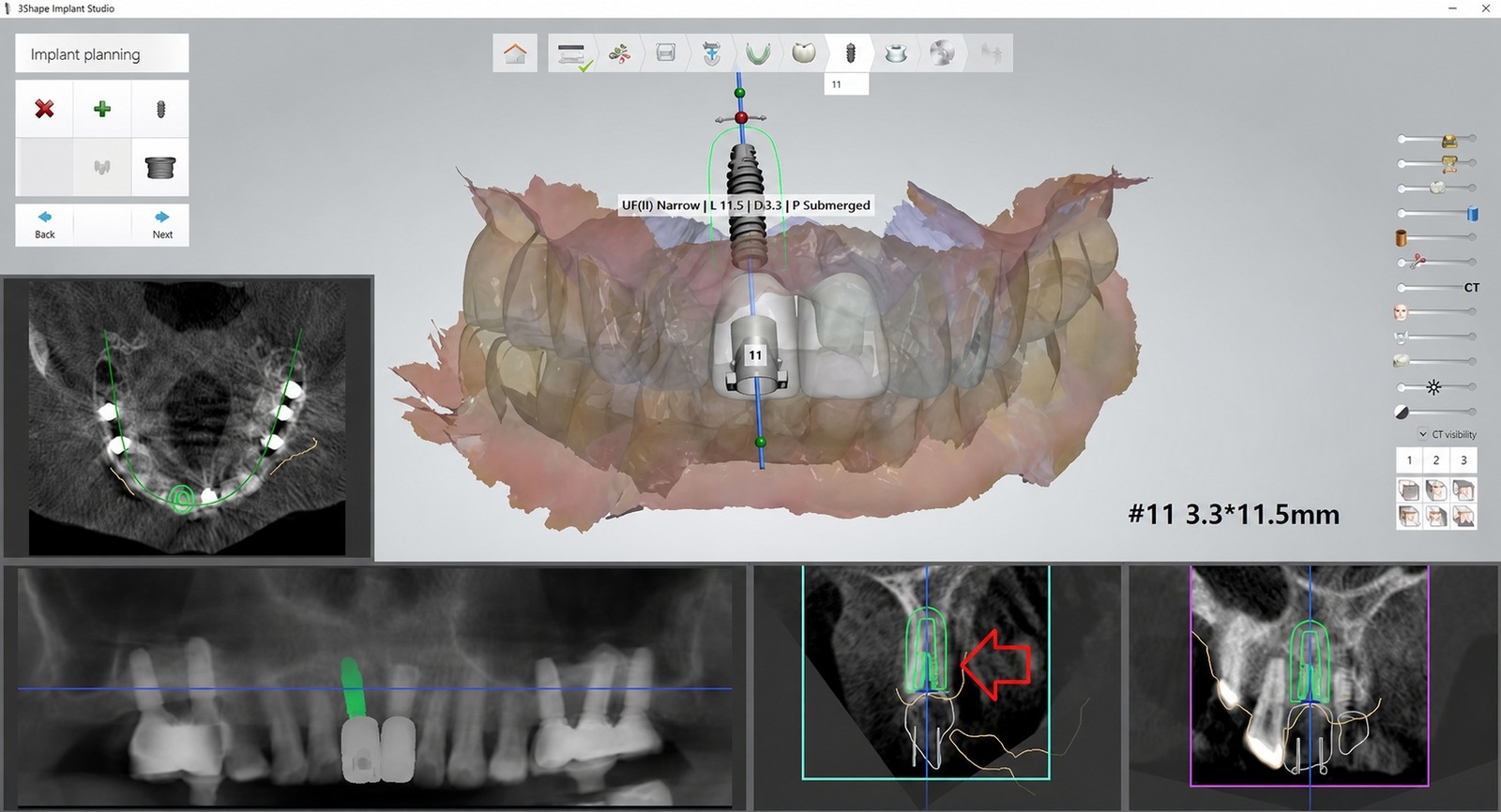Adjust the brightness sun slider
This screenshot has height=812, width=1501.
coord(1436,386)
